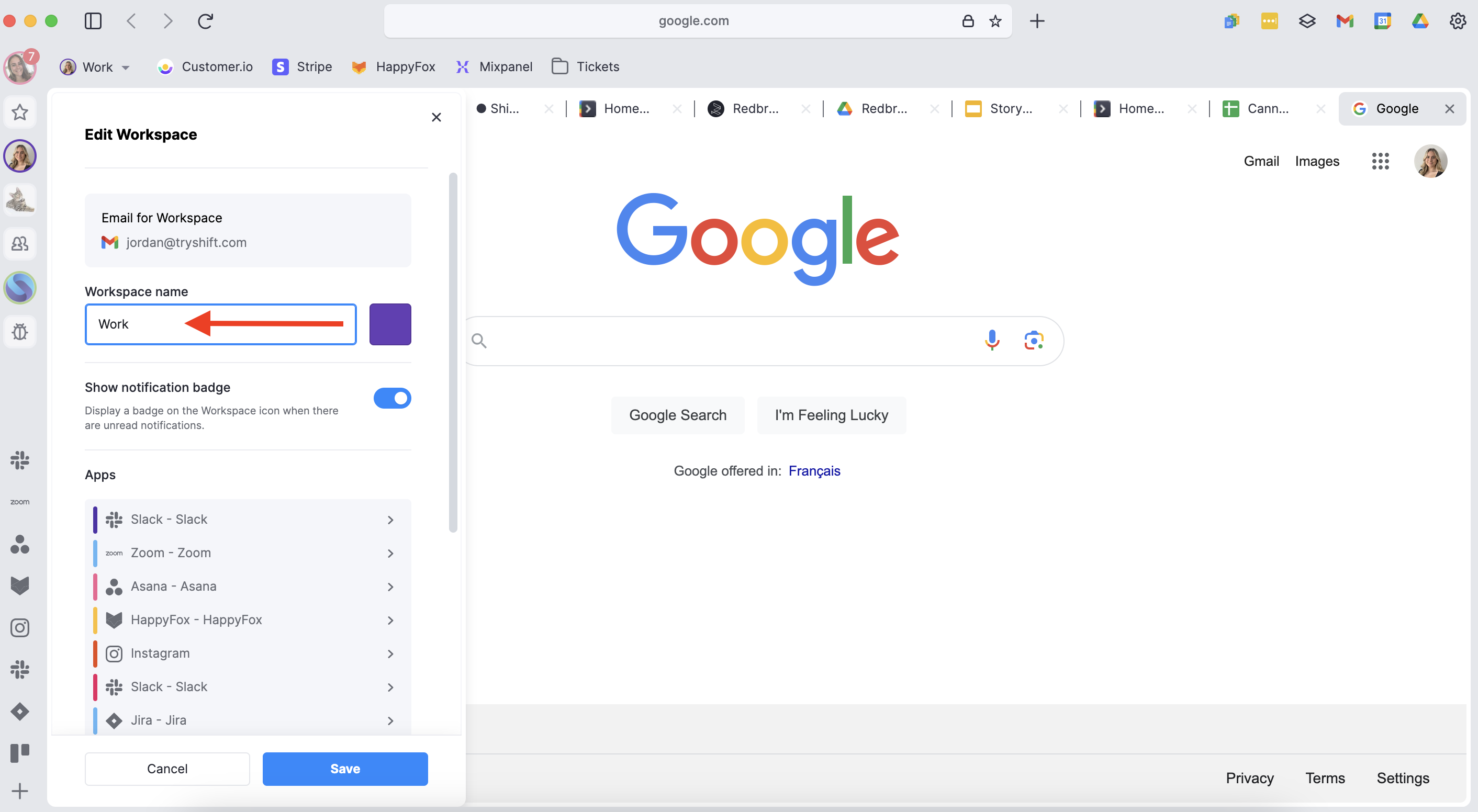This screenshot has height=812, width=1478.
Task: Toggle Show notification badge switch
Action: (393, 398)
